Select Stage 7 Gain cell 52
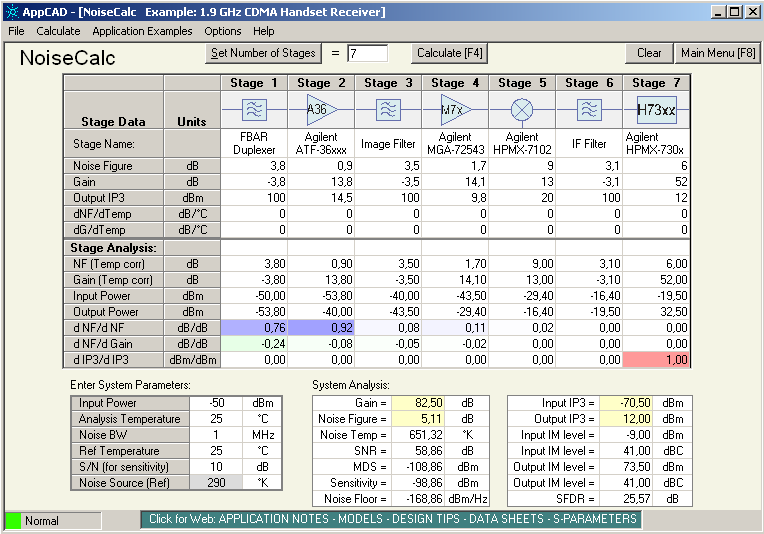Viewport: 764px width, 534px height. [x=656, y=182]
